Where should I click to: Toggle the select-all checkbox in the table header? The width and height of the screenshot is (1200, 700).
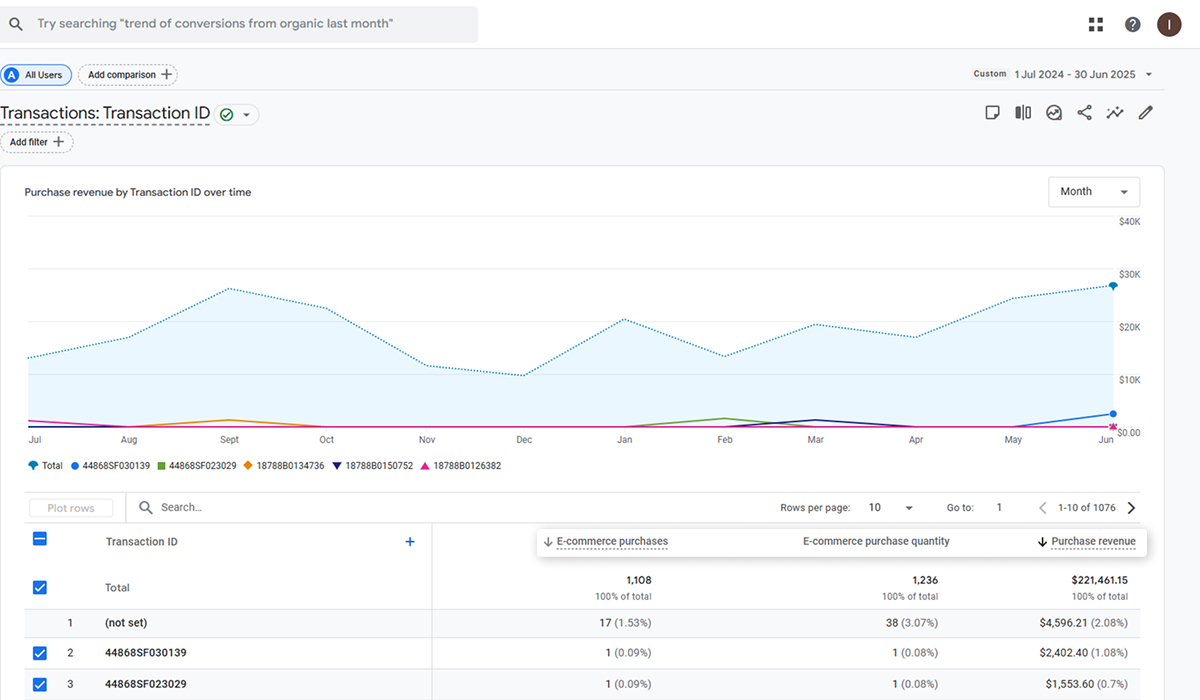point(40,539)
